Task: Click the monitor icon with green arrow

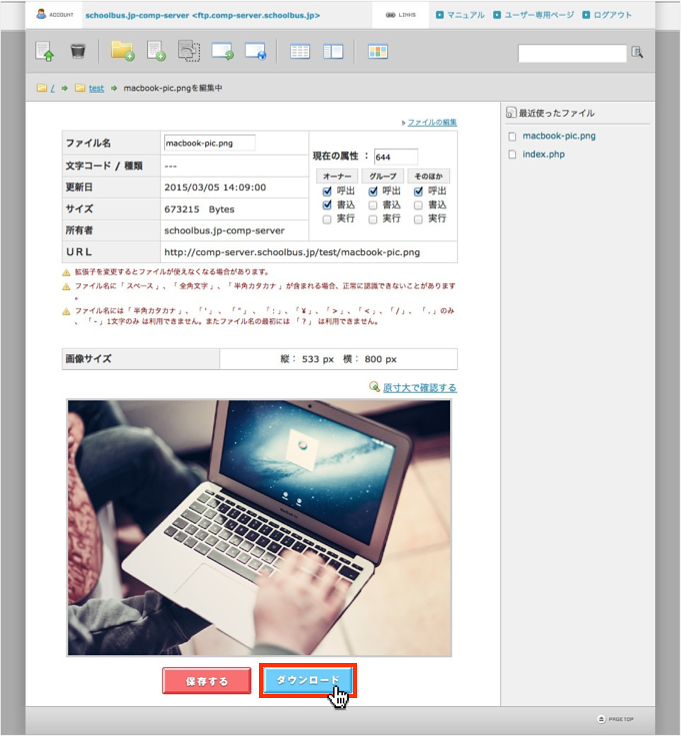Action: pos(222,51)
